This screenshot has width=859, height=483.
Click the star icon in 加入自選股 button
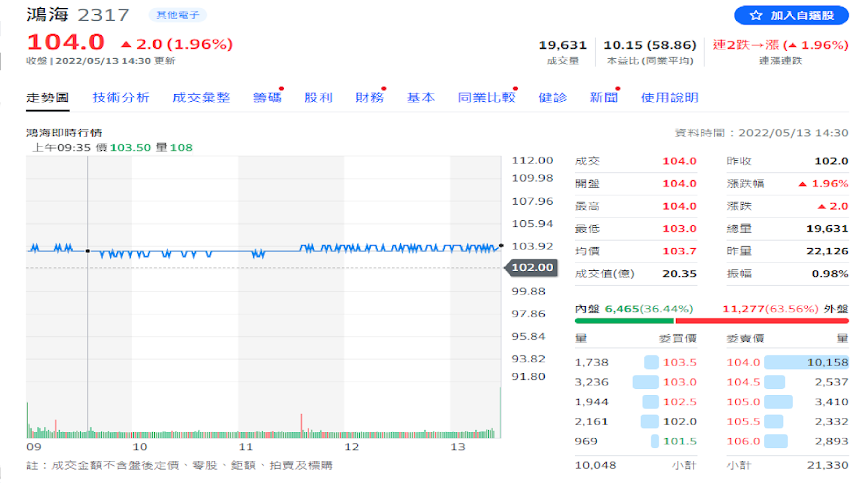(x=756, y=15)
